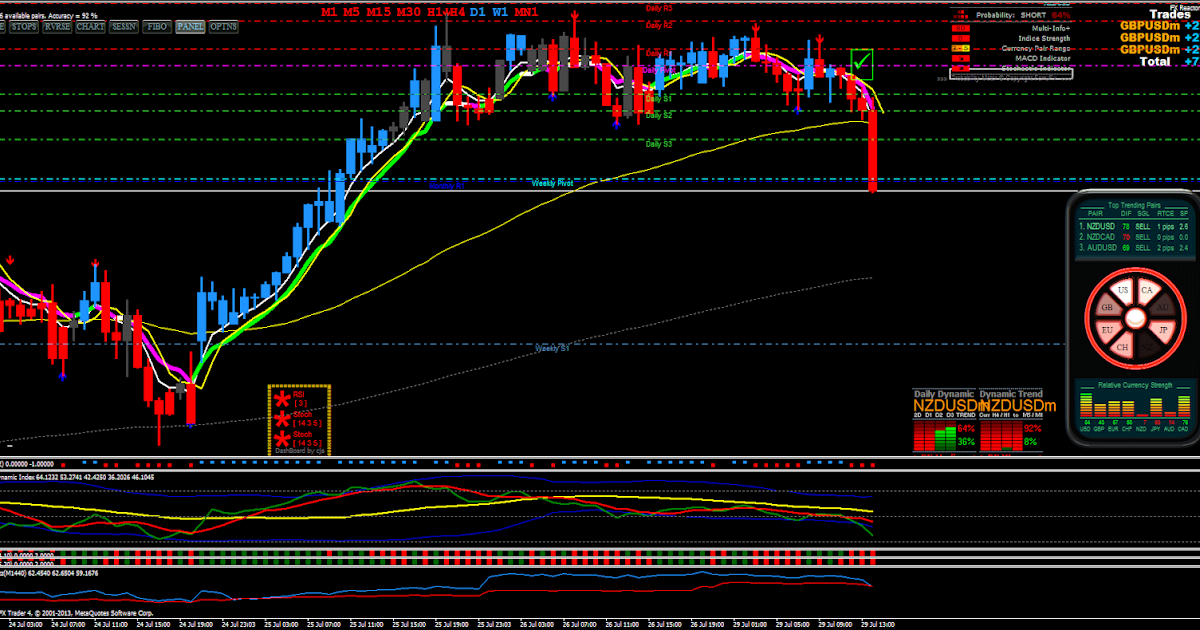Click the CAD strength bar

click(1184, 406)
